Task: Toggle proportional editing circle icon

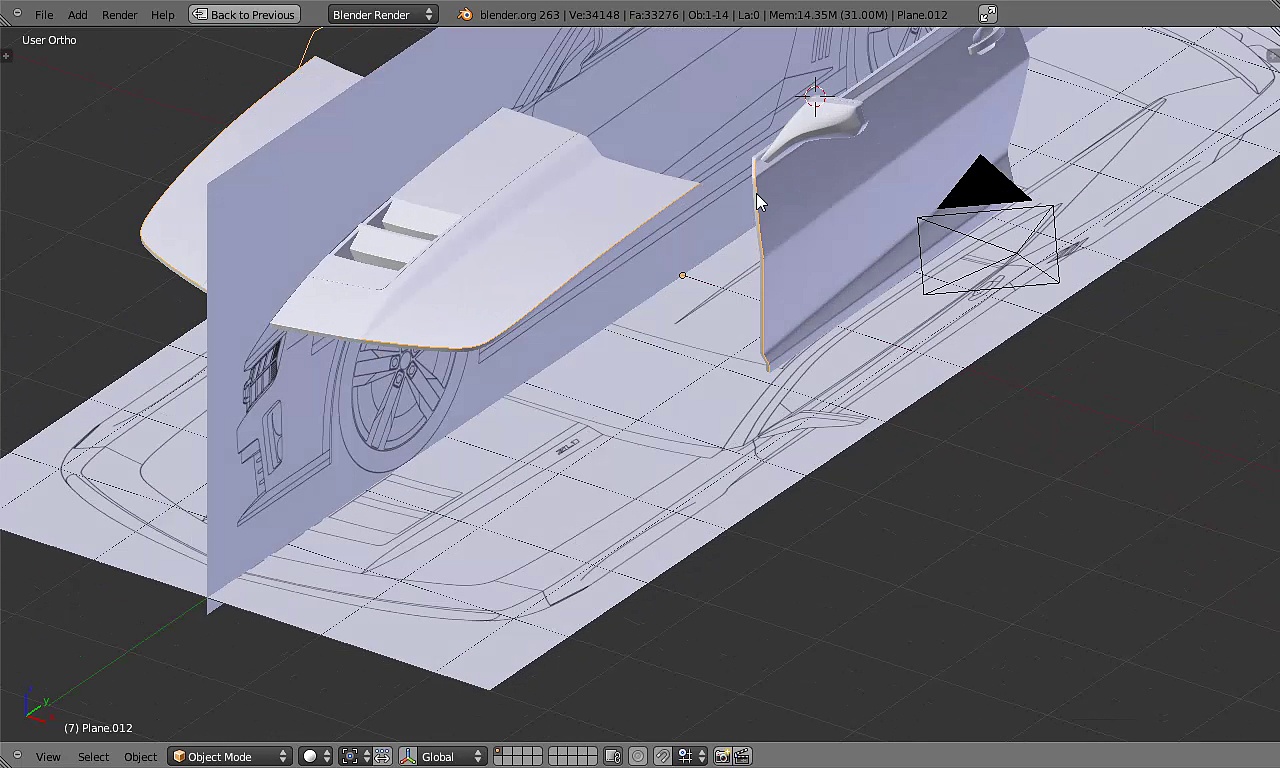Action: 637,757
